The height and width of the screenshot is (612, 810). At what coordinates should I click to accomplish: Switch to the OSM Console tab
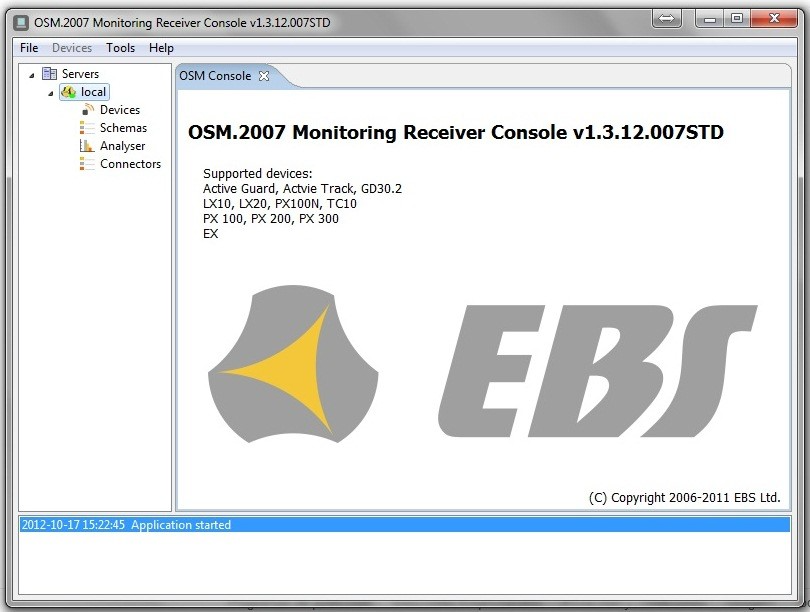click(x=215, y=76)
